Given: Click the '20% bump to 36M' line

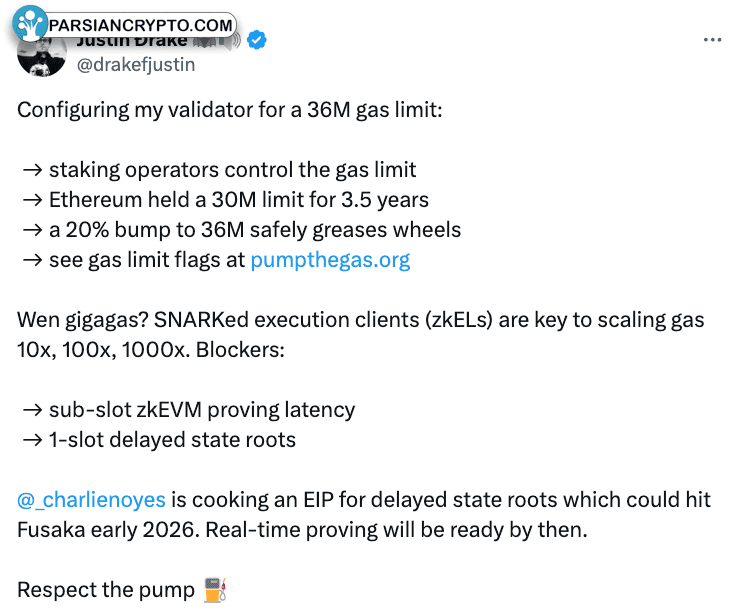Looking at the screenshot, I should pos(255,230).
